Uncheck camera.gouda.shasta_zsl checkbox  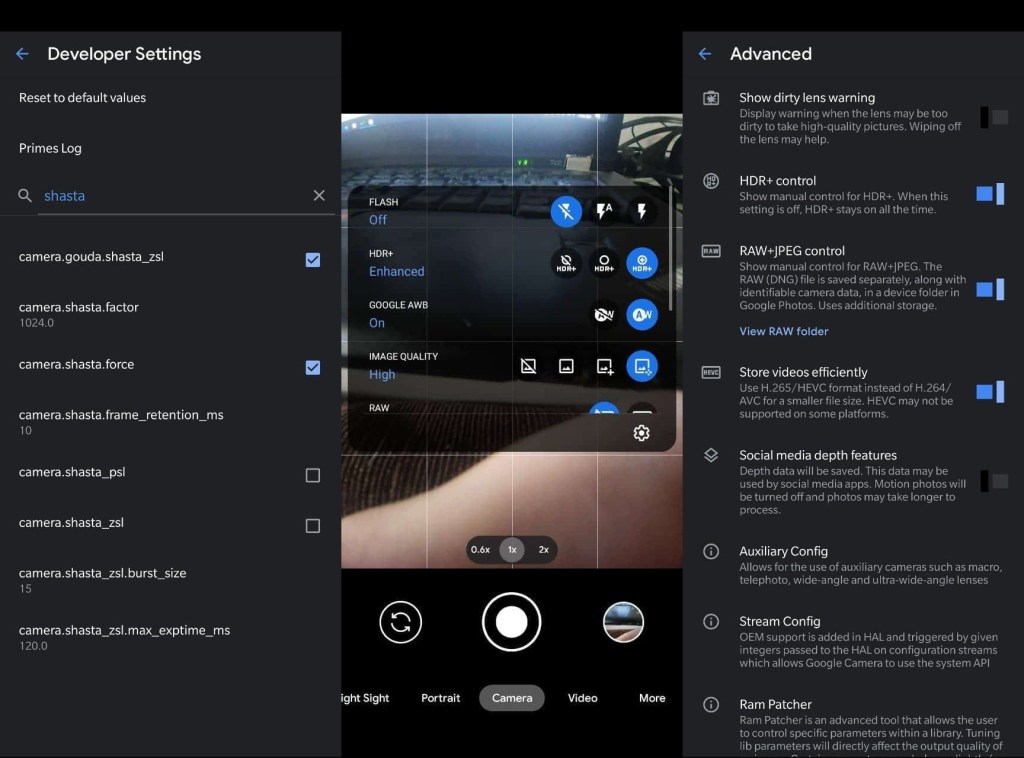313,260
